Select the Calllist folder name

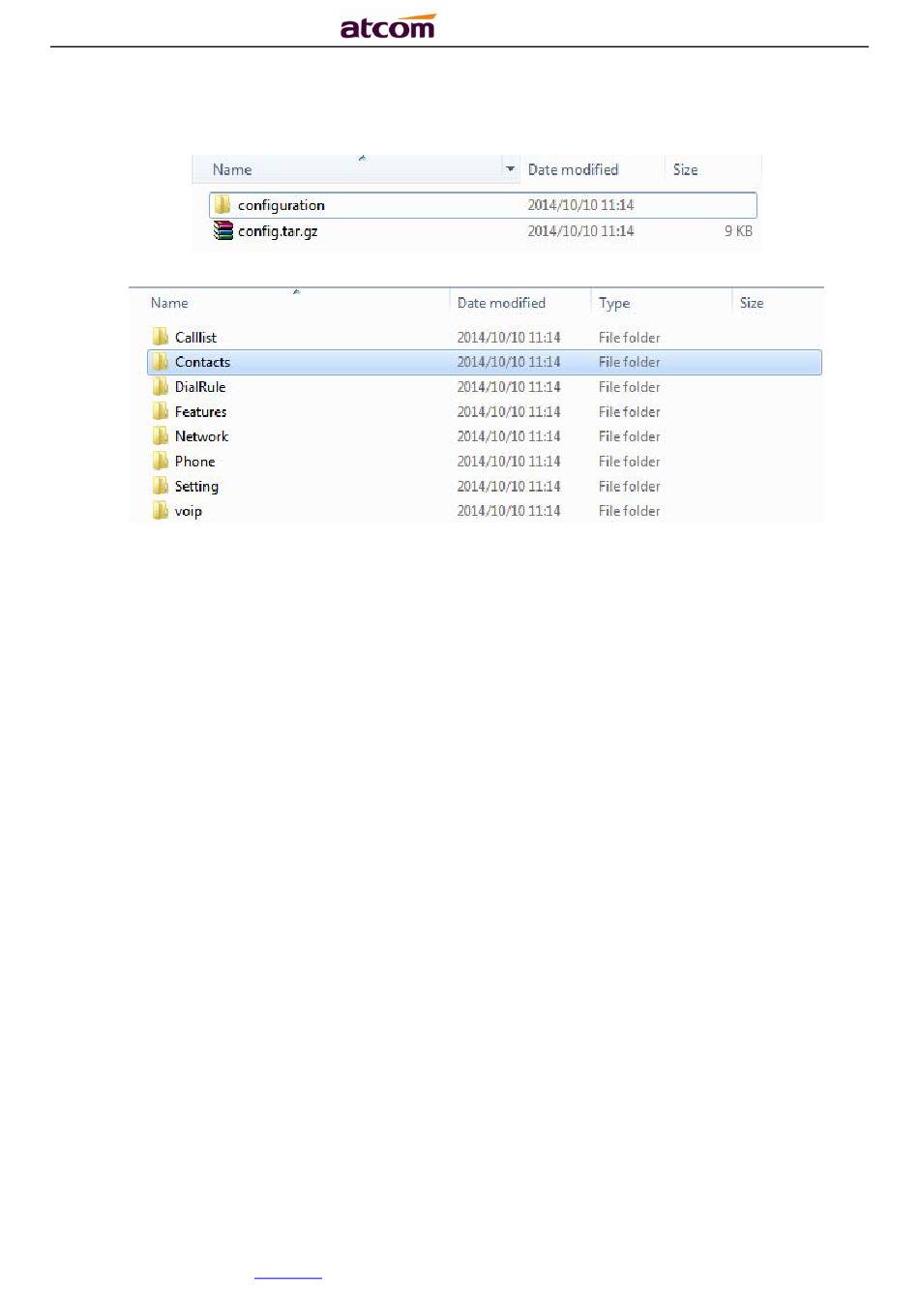pyautogui.click(x=195, y=337)
